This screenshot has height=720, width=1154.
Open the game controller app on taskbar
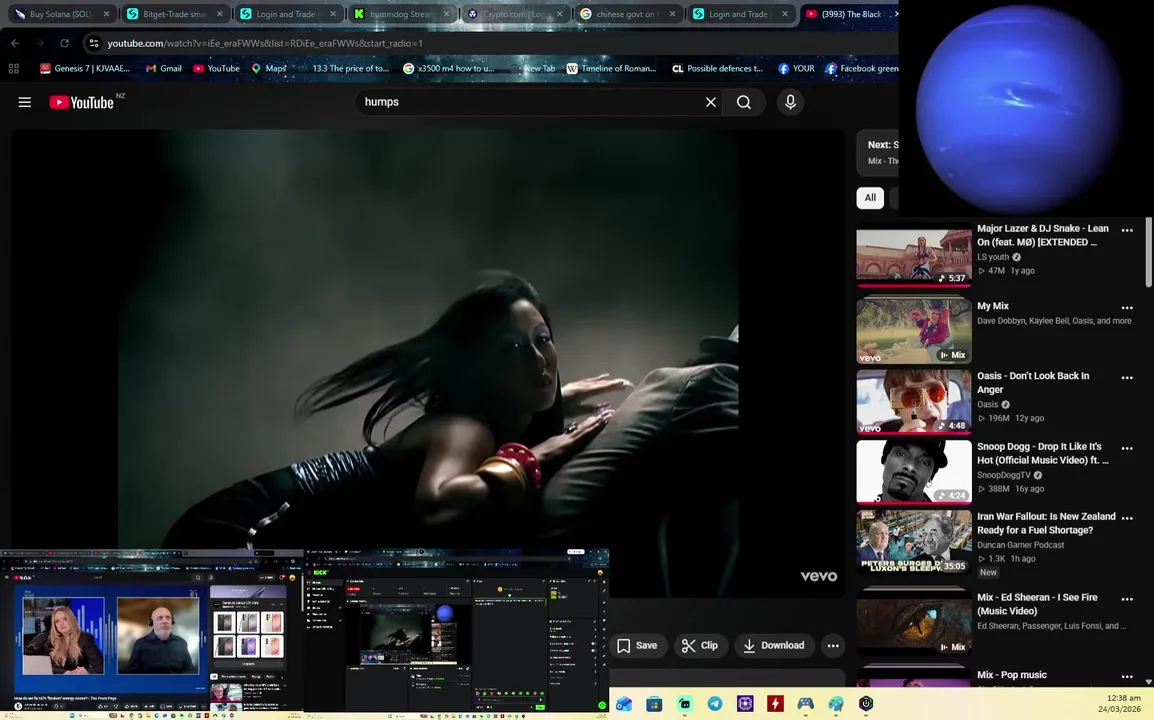tap(805, 704)
